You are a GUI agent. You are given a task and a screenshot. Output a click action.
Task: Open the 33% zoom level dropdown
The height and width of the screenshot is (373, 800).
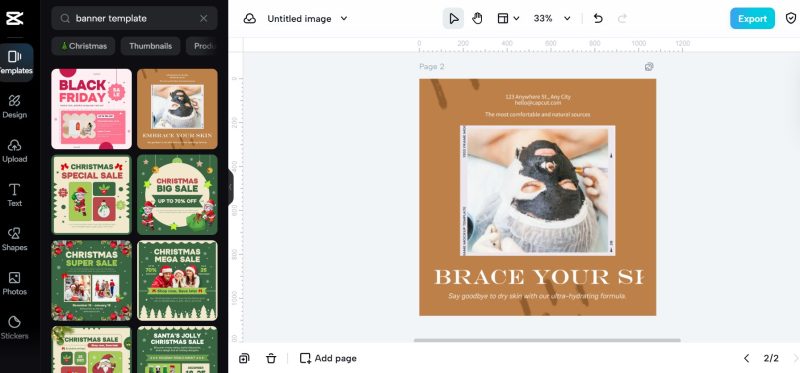point(552,19)
